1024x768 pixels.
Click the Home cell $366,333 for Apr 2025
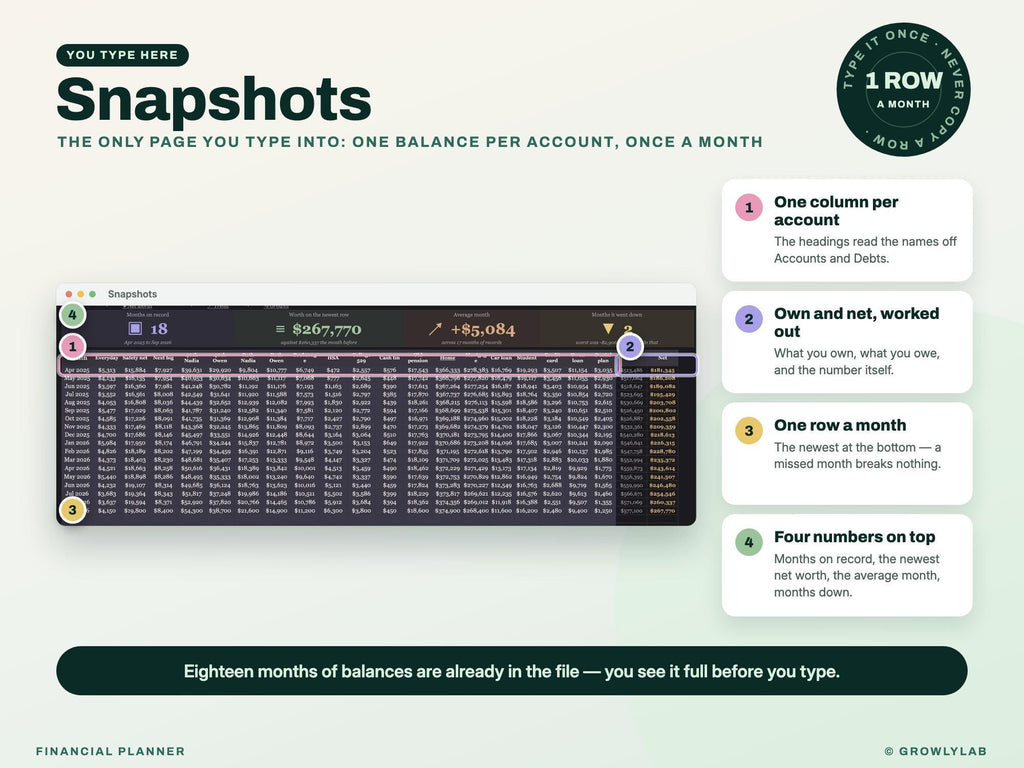pyautogui.click(x=447, y=370)
